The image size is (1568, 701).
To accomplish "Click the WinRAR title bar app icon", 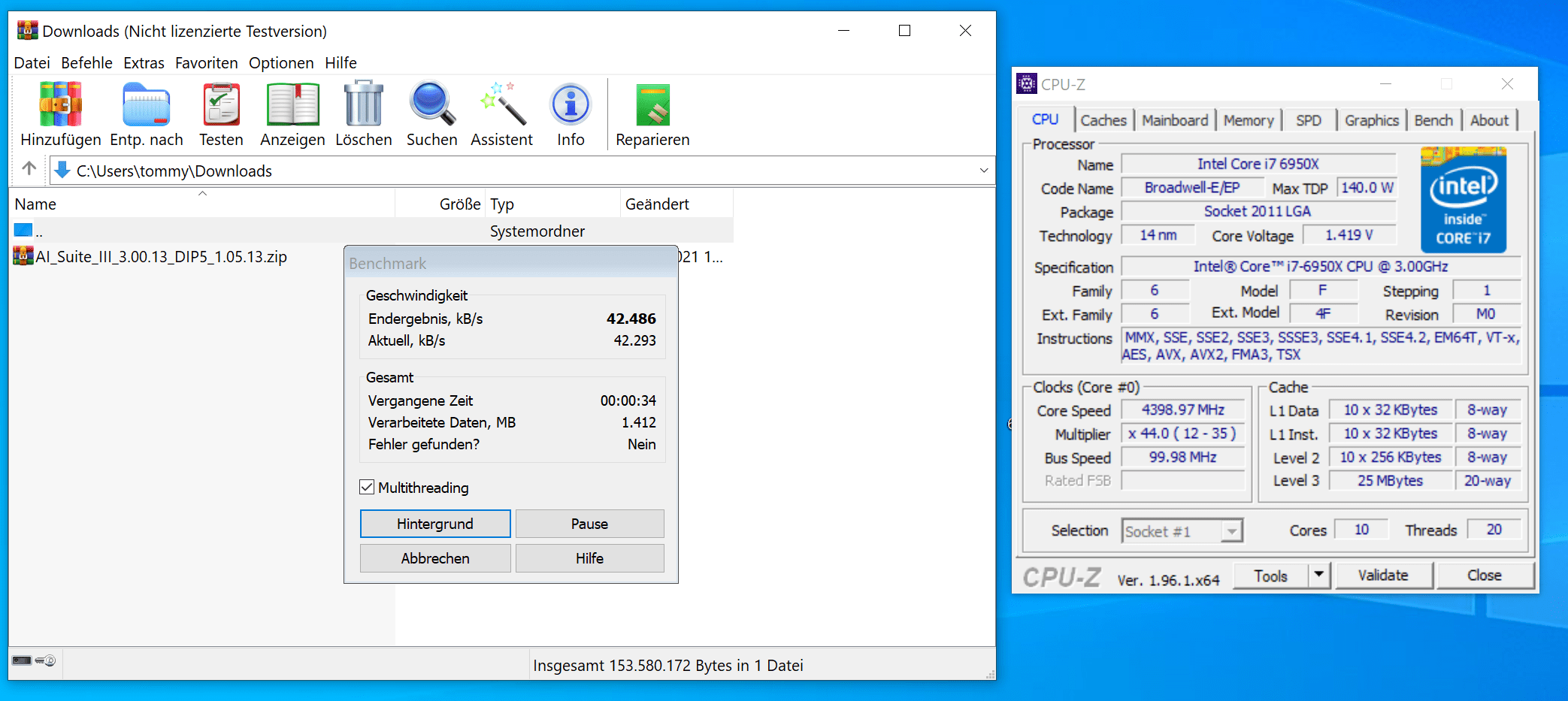I will pos(27,30).
